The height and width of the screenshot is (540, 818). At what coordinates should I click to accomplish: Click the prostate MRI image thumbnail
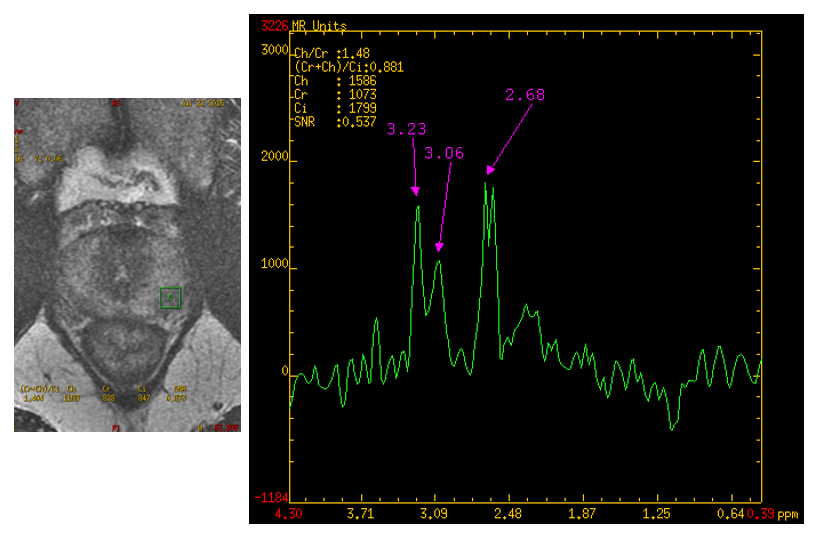(127, 265)
